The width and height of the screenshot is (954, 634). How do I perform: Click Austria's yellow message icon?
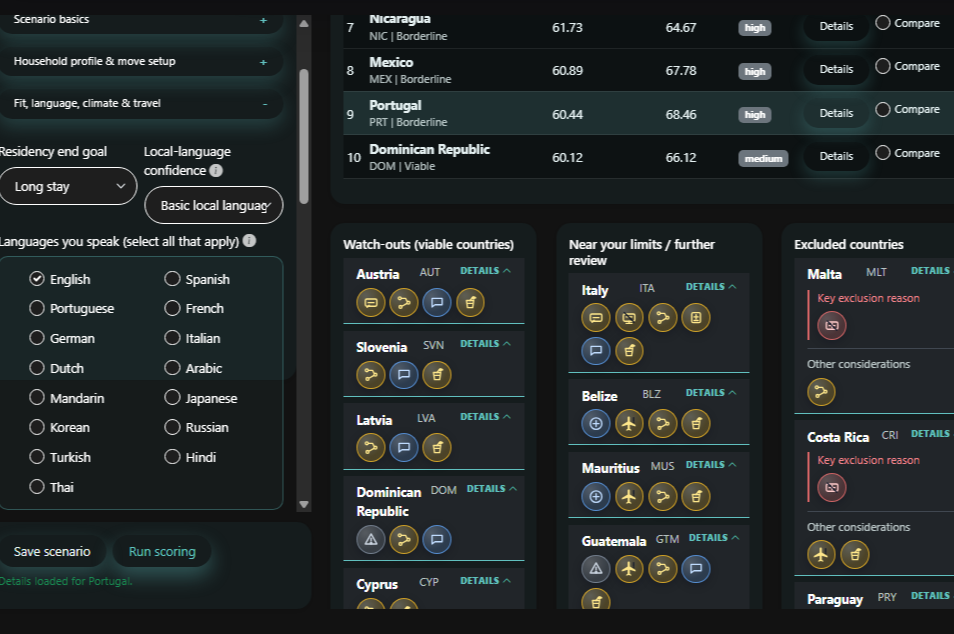click(x=371, y=302)
